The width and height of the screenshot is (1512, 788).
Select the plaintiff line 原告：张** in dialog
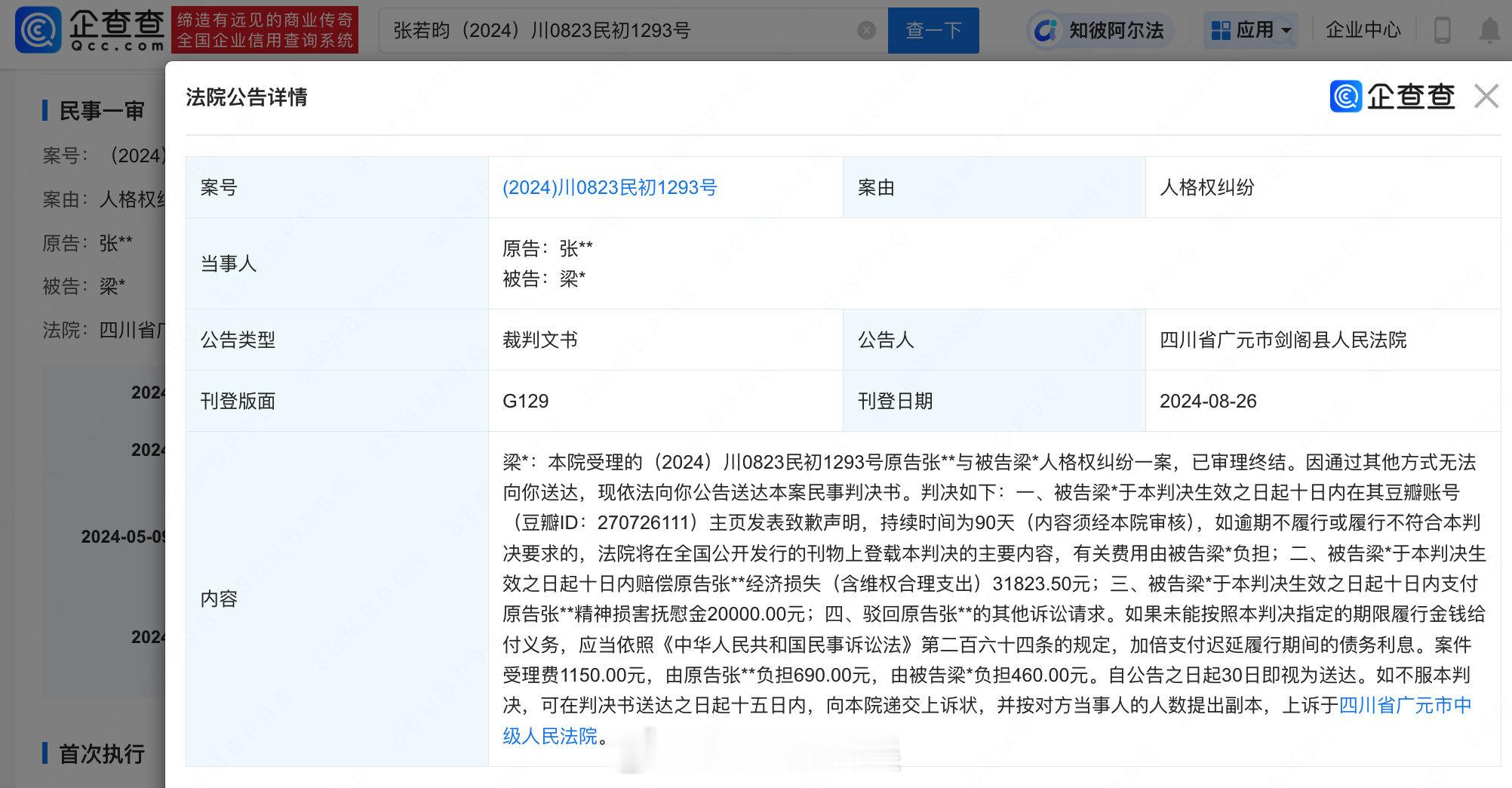(548, 248)
